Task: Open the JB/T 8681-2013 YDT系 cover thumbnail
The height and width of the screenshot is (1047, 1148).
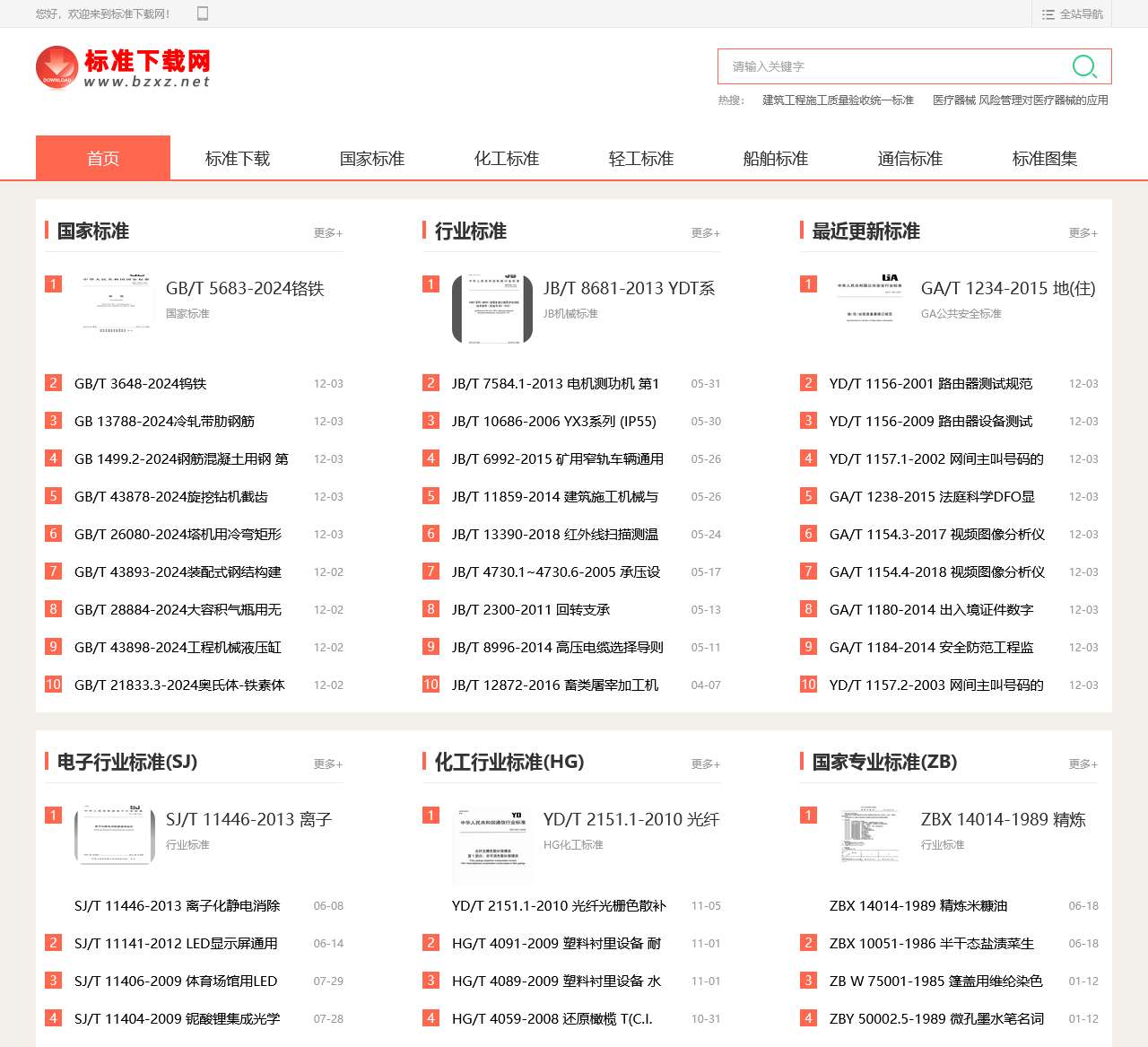Action: [492, 309]
